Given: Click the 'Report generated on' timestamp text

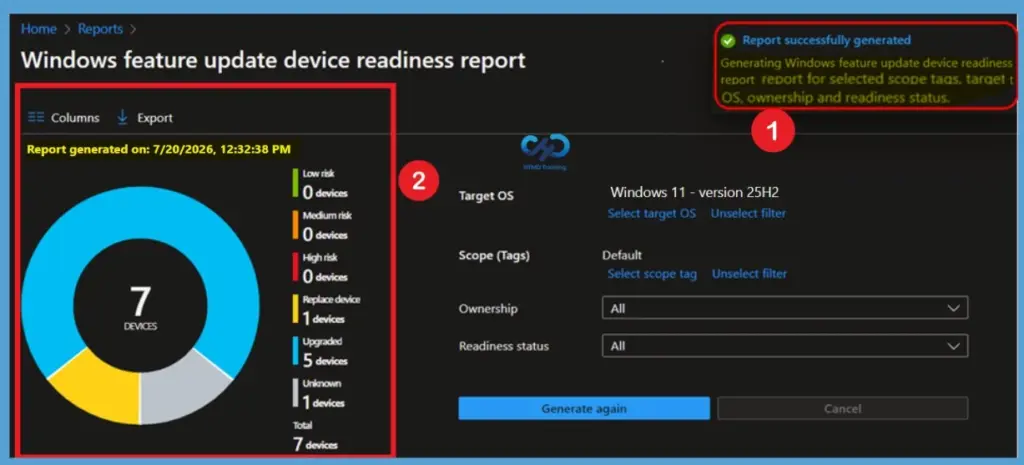Looking at the screenshot, I should [159, 150].
